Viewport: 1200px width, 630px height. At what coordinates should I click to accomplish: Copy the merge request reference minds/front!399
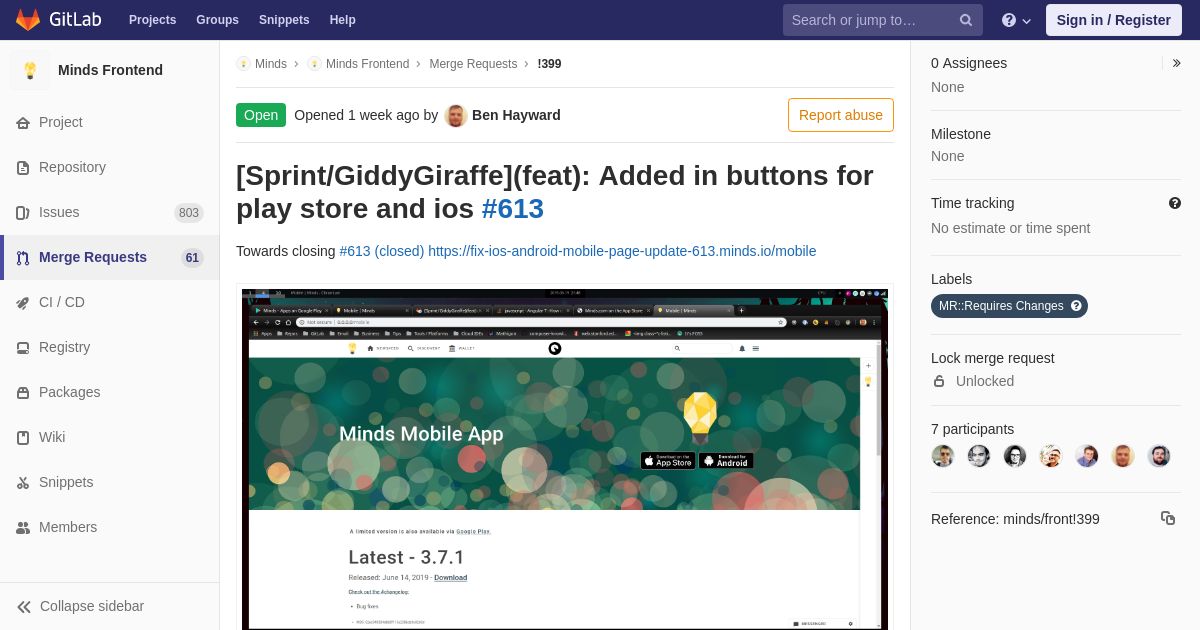(1167, 518)
